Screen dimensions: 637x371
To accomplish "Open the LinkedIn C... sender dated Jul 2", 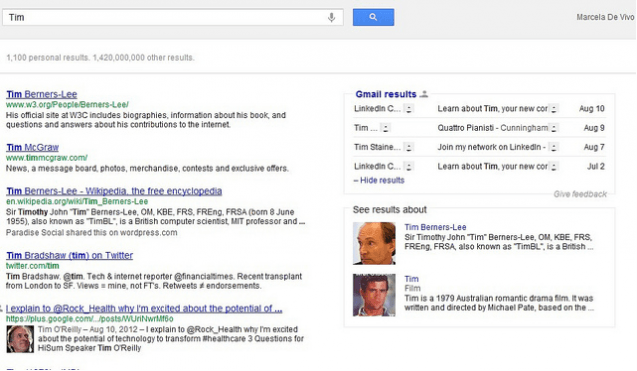I will (377, 167).
